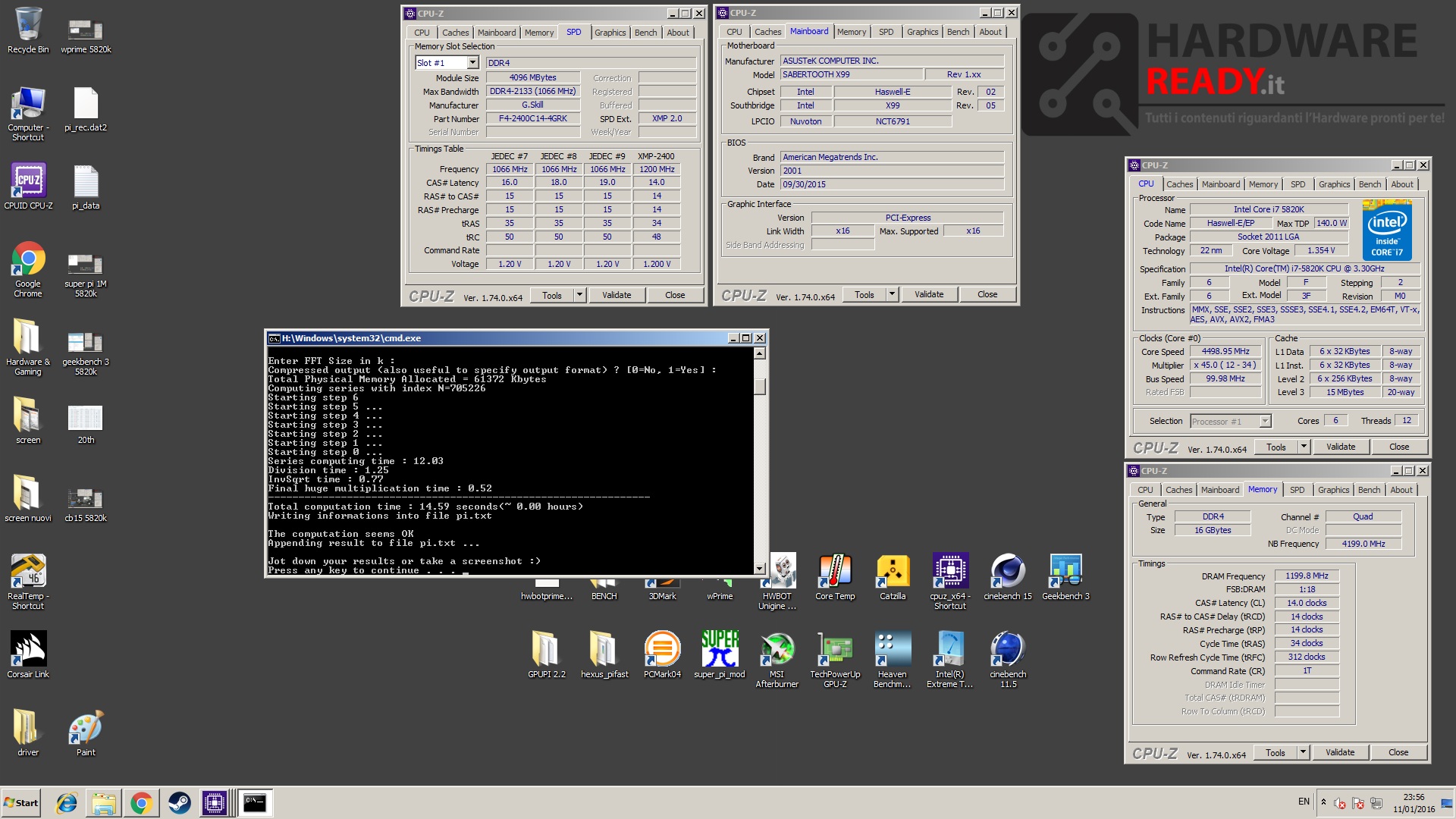Open Steam from the taskbar

click(179, 803)
